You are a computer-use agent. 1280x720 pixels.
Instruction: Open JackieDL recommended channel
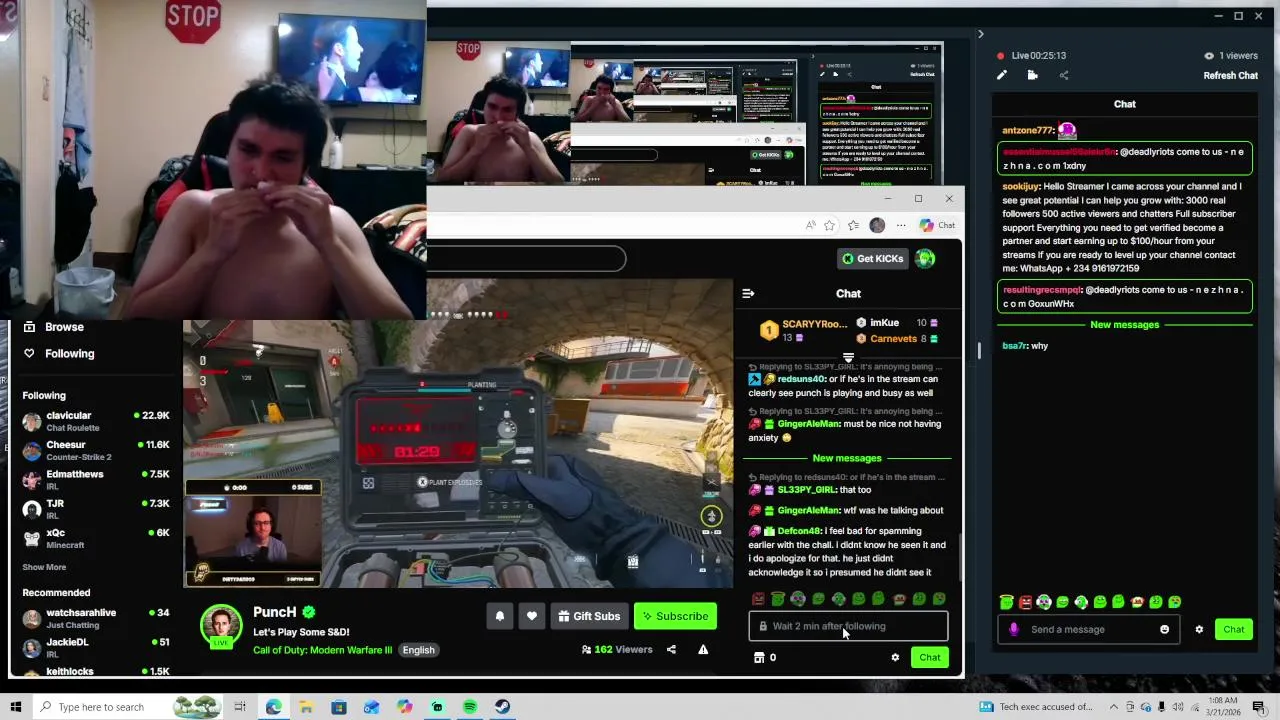point(96,648)
